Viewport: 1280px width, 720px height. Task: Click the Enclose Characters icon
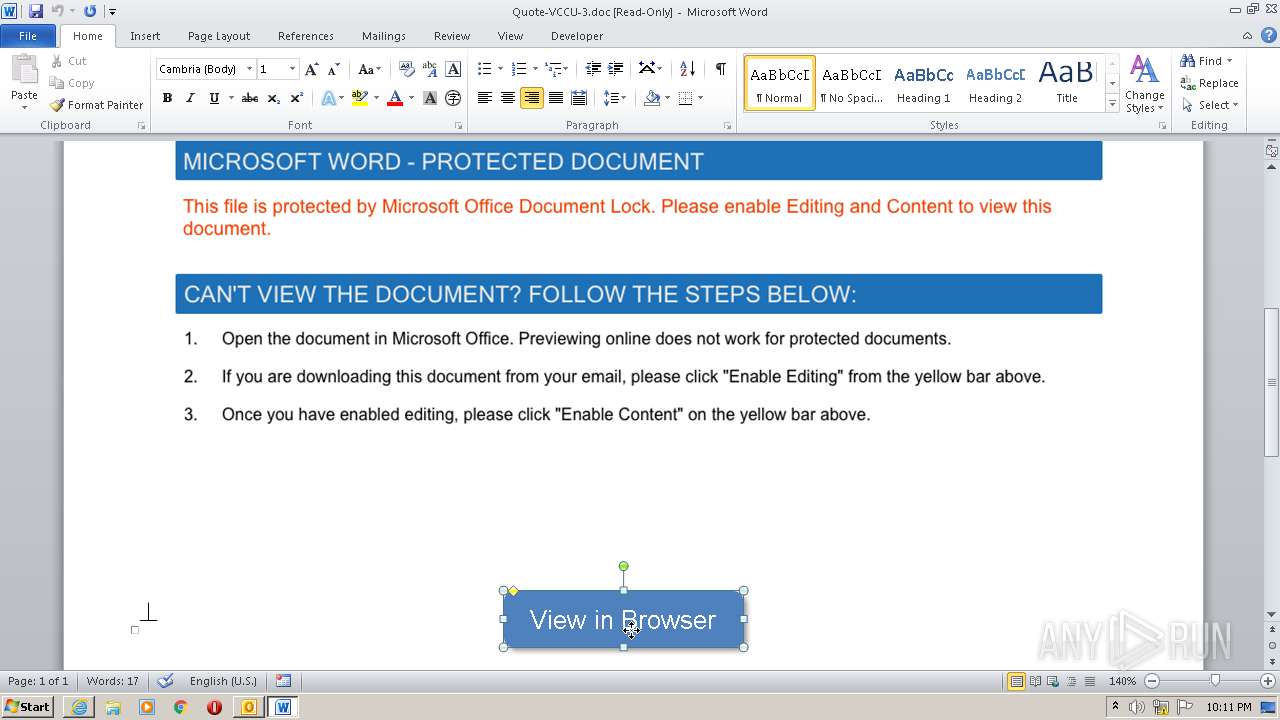point(453,98)
